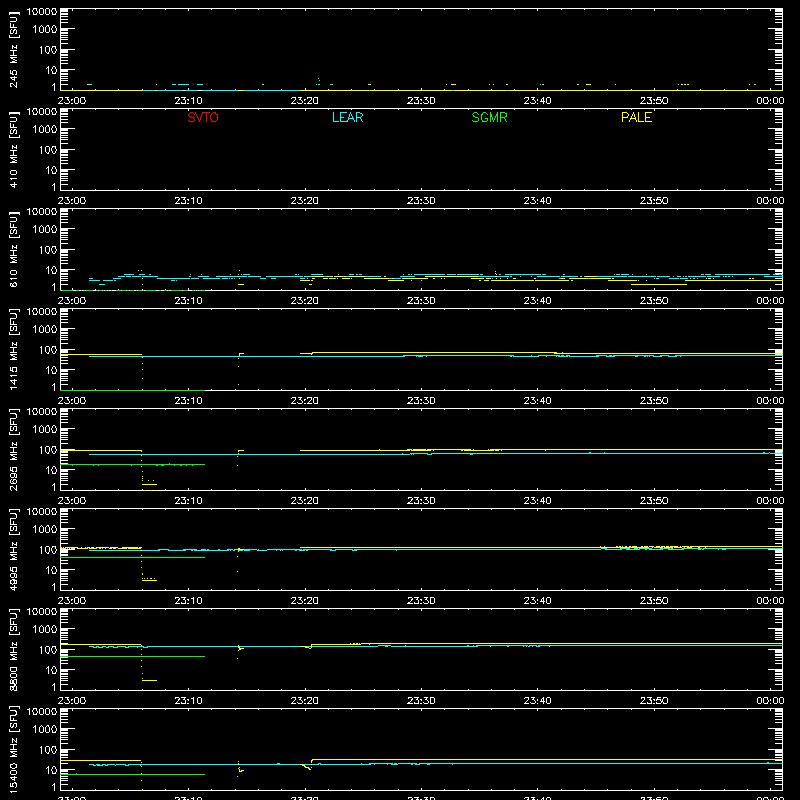Click the 1000 y-axis label of 410 MHz plot

click(x=45, y=130)
